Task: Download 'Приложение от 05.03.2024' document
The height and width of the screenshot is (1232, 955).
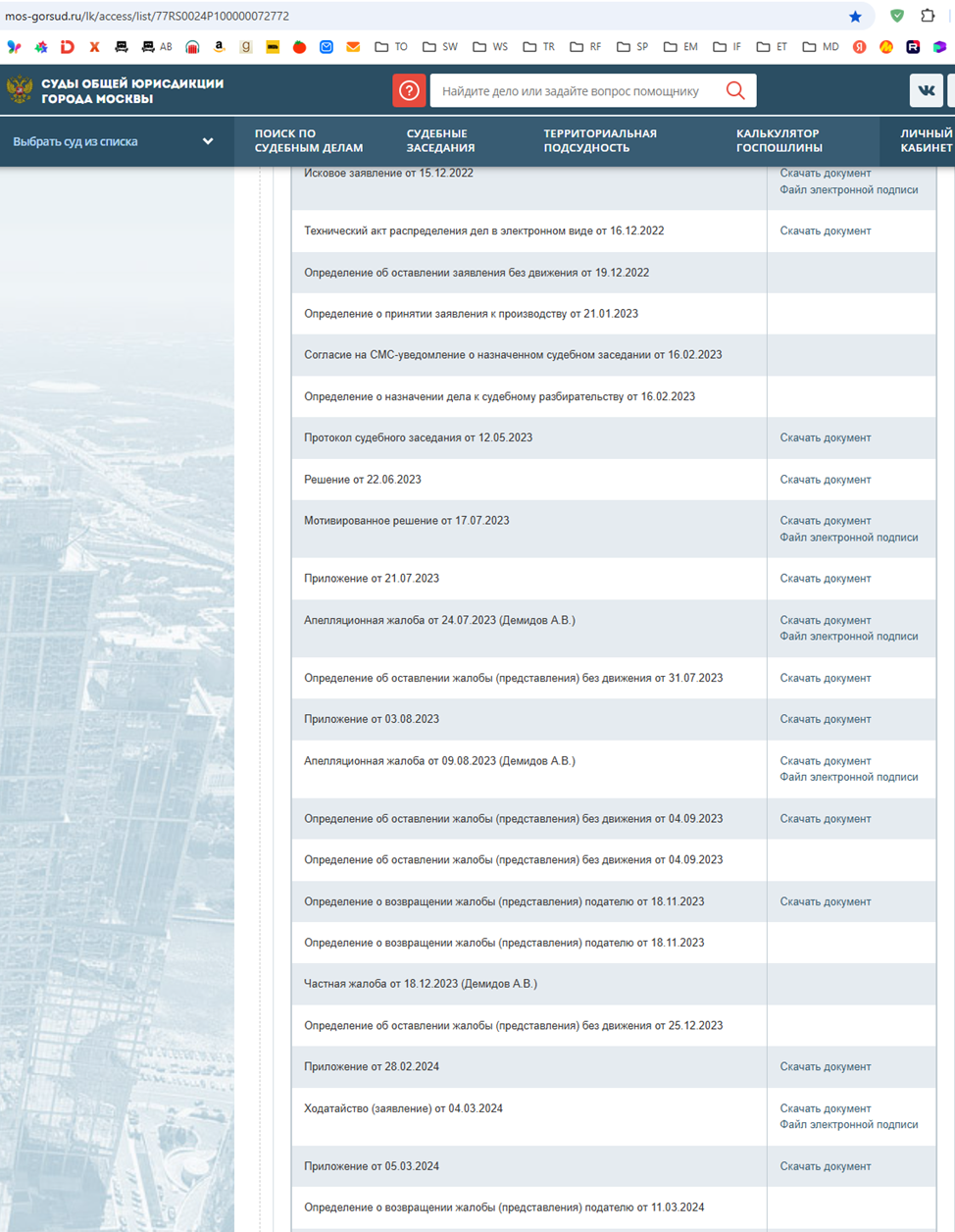Action: pyautogui.click(x=826, y=1166)
